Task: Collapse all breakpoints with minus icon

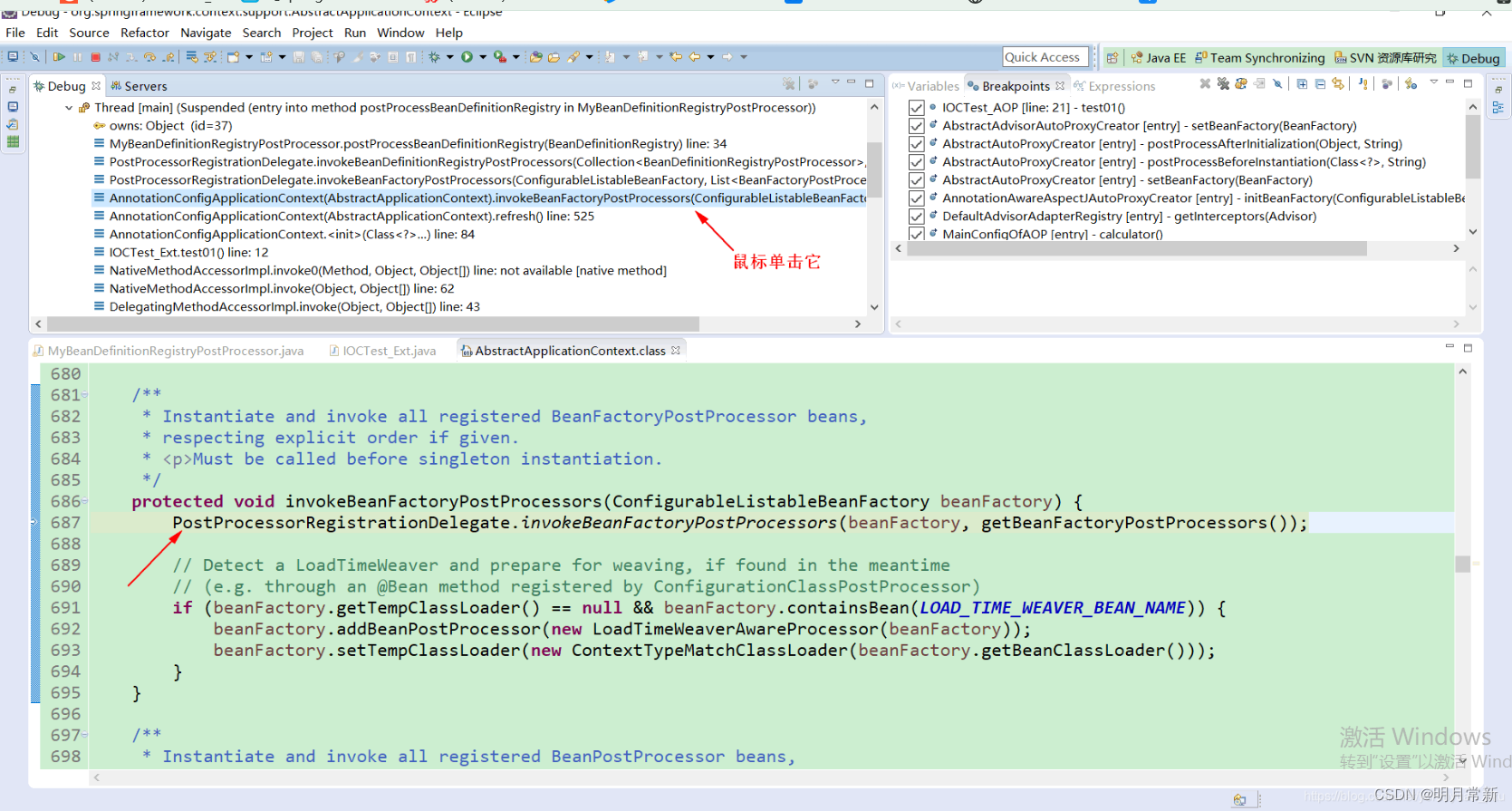Action: click(1320, 83)
